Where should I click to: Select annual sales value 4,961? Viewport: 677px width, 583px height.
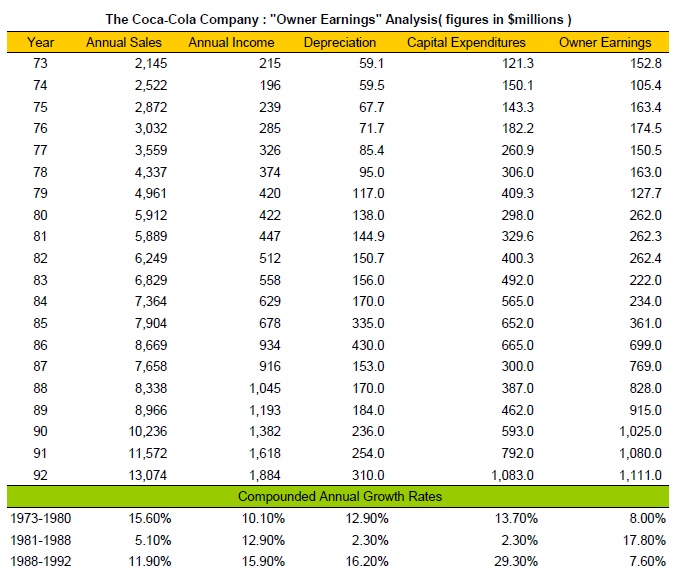click(151, 193)
